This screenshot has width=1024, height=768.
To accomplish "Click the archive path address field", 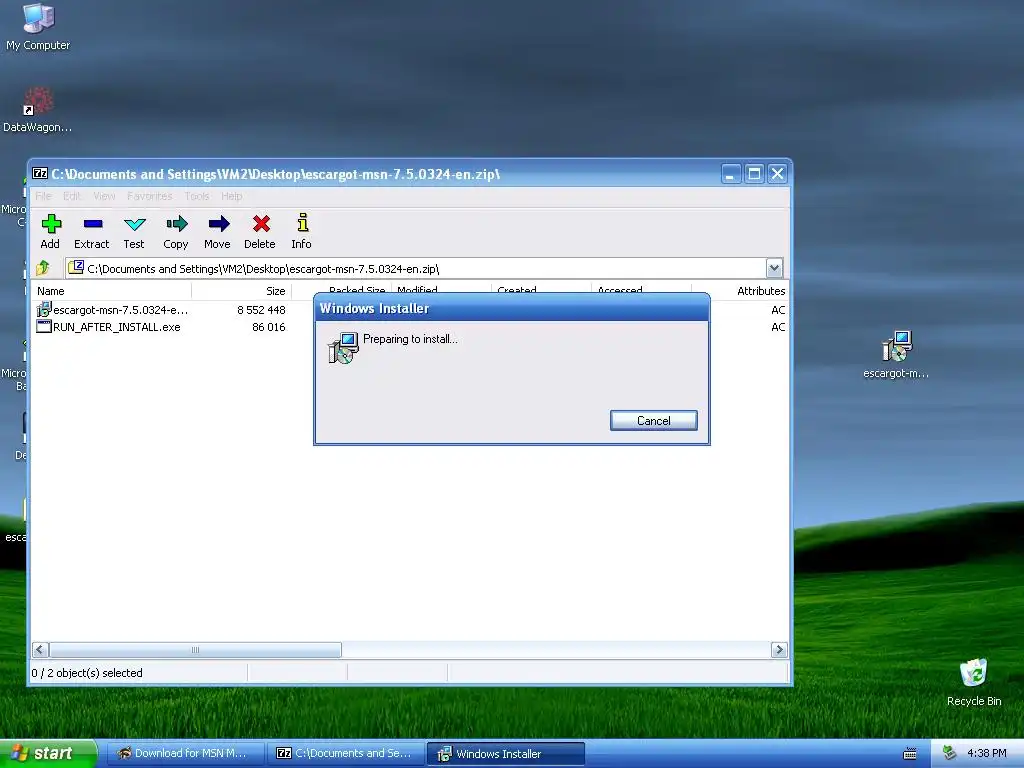I will tap(417, 268).
